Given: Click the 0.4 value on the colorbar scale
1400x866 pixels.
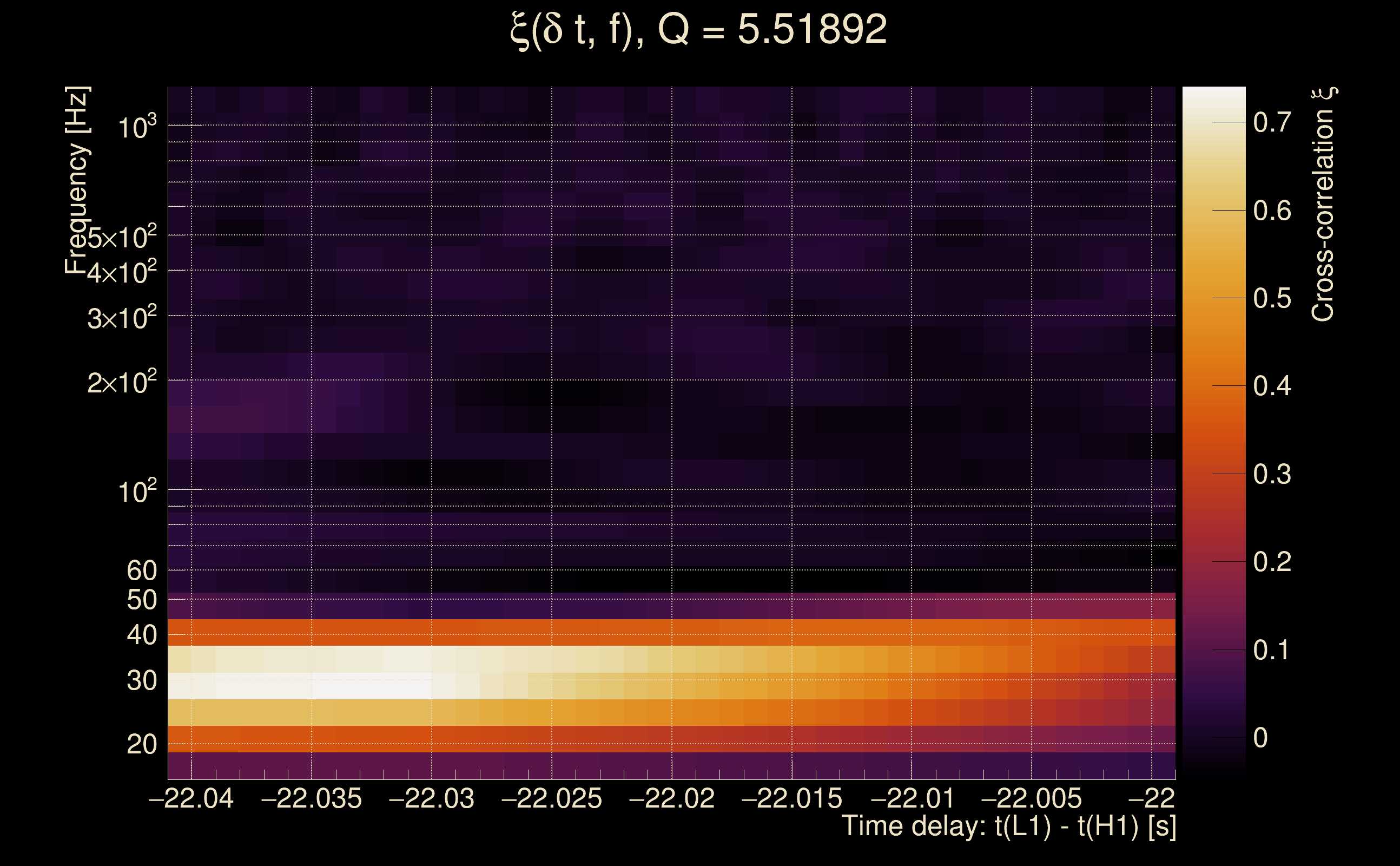Looking at the screenshot, I should pyautogui.click(x=1272, y=386).
